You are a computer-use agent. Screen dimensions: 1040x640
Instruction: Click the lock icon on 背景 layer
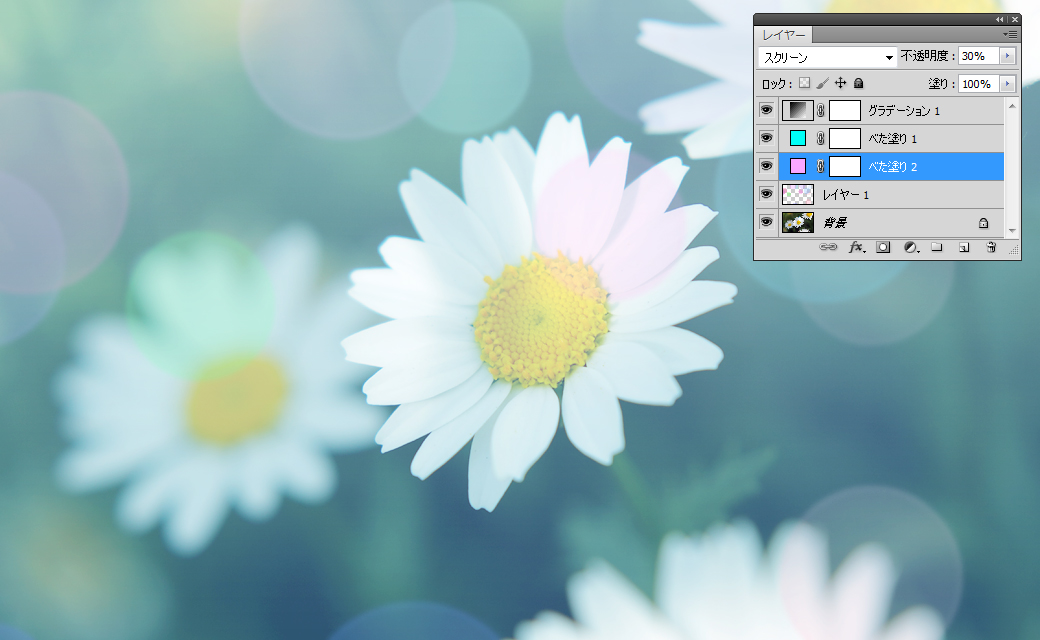click(984, 223)
